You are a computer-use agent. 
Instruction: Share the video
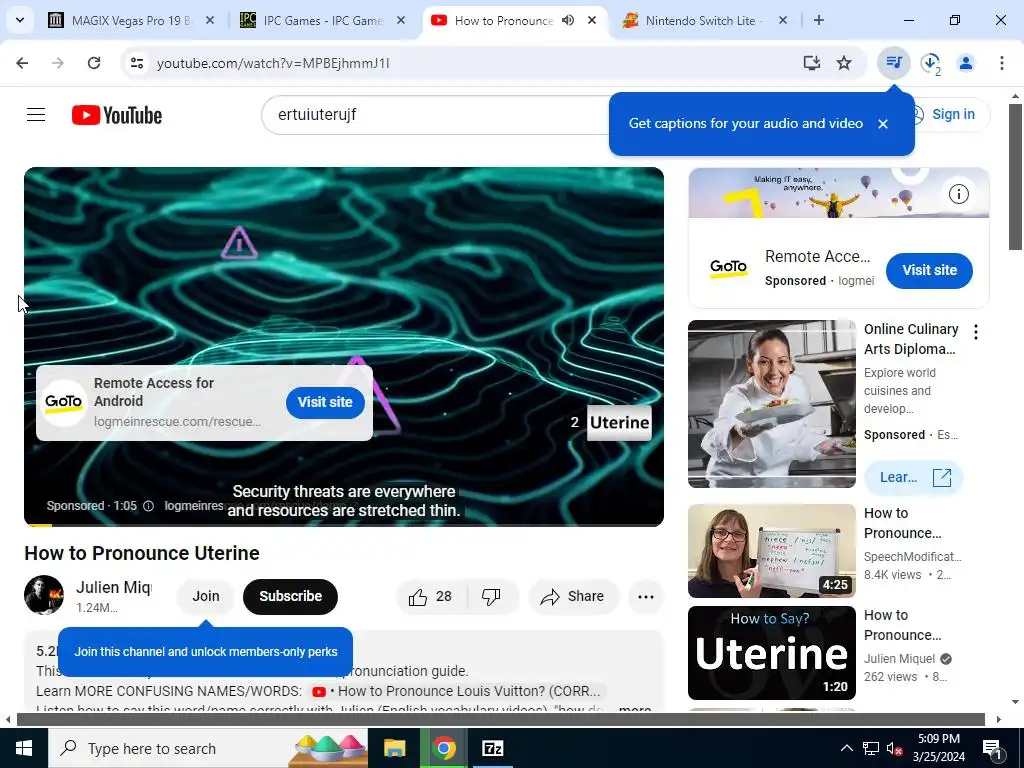click(x=573, y=596)
